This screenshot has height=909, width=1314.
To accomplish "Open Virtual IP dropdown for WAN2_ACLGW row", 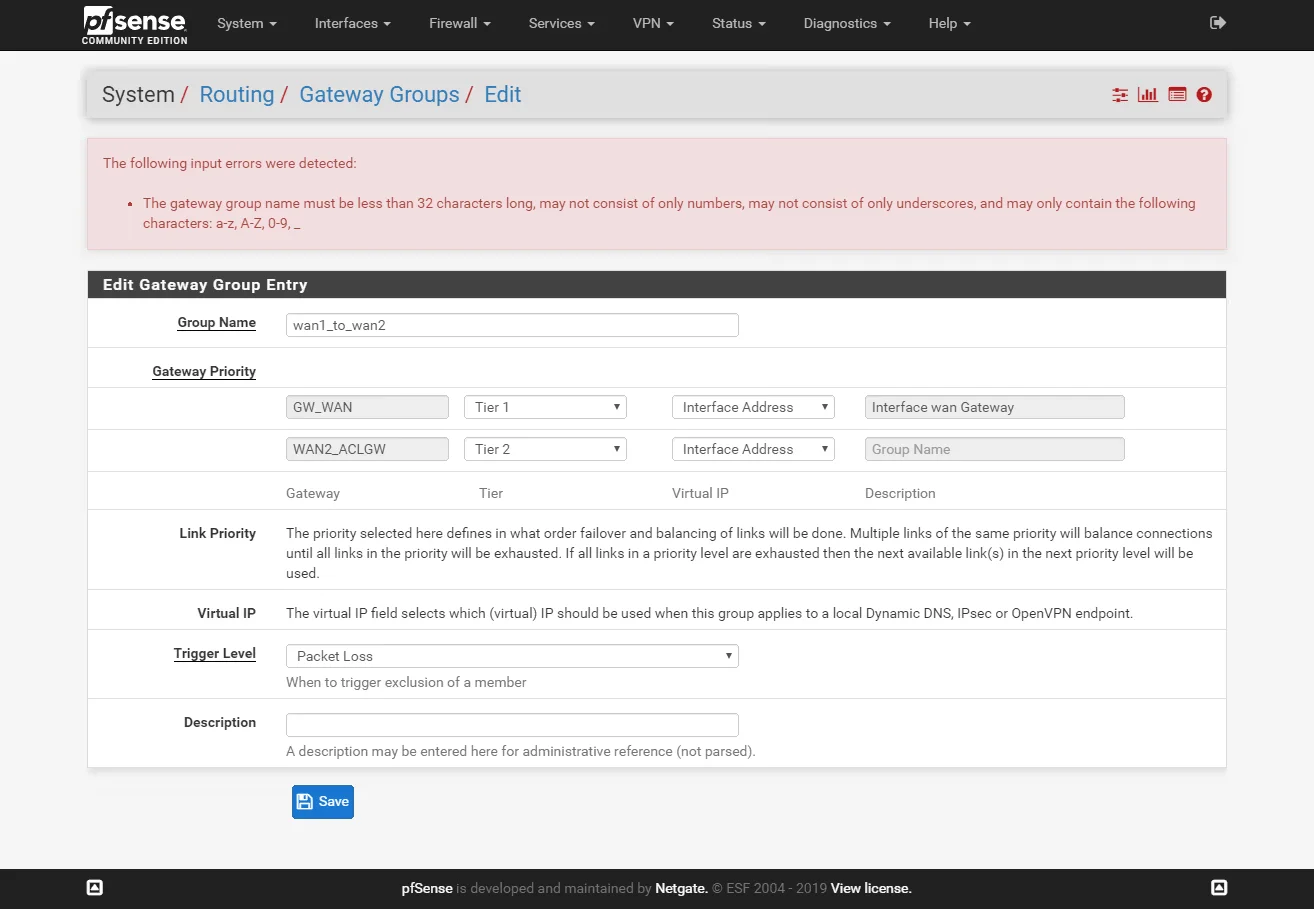I will pos(753,449).
